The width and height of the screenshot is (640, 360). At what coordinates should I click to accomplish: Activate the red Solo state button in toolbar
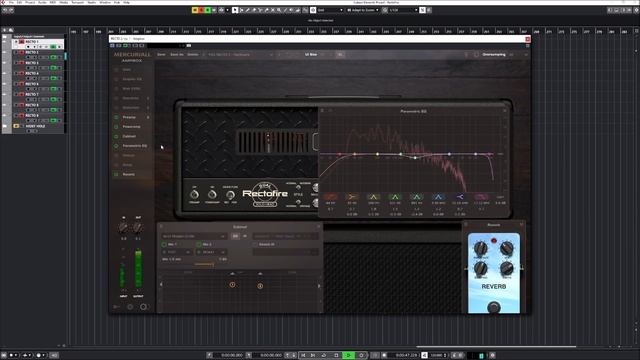[x=201, y=10]
